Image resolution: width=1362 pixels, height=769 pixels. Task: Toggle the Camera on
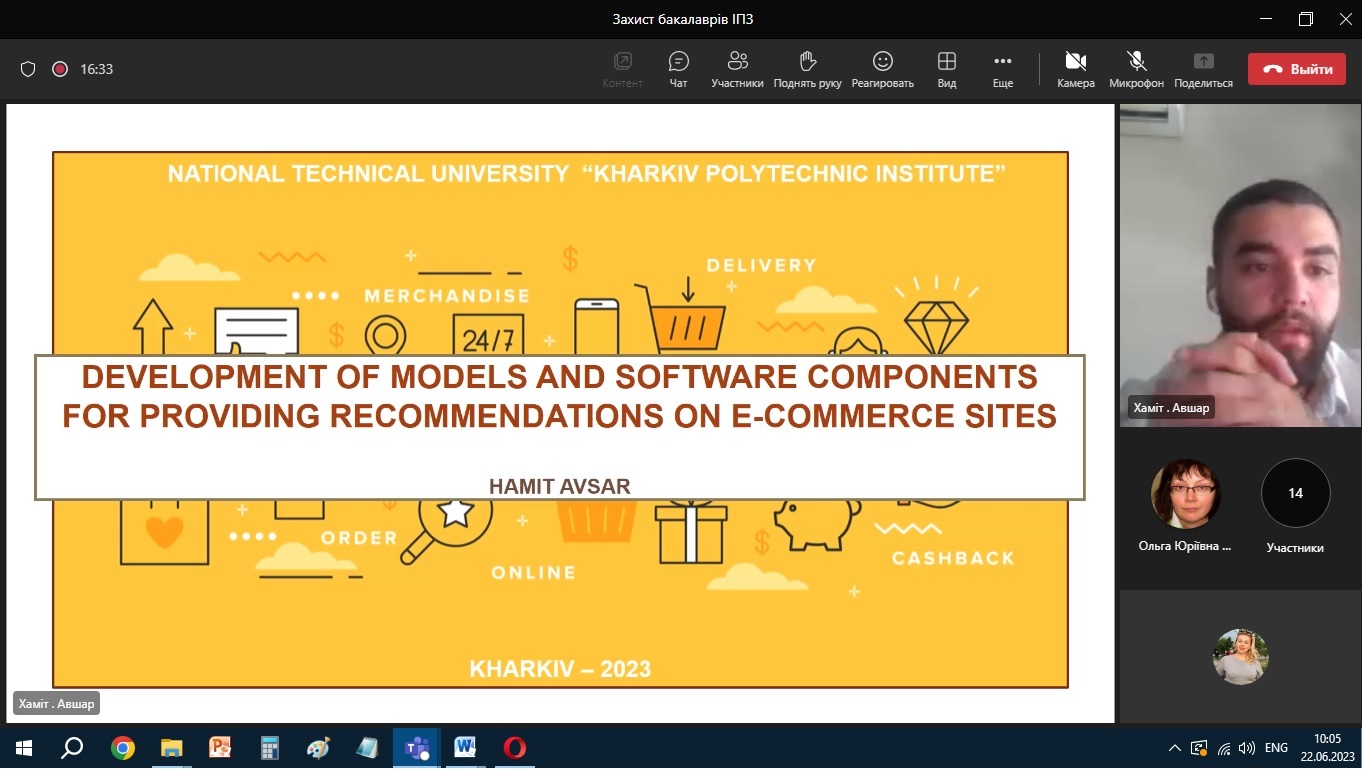[1075, 69]
